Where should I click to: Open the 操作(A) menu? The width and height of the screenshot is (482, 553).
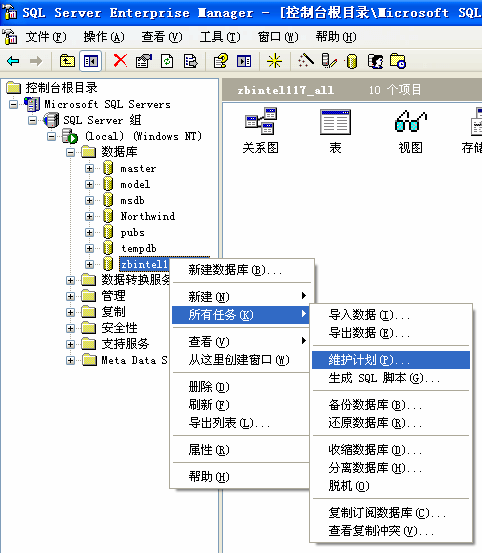pyautogui.click(x=104, y=37)
